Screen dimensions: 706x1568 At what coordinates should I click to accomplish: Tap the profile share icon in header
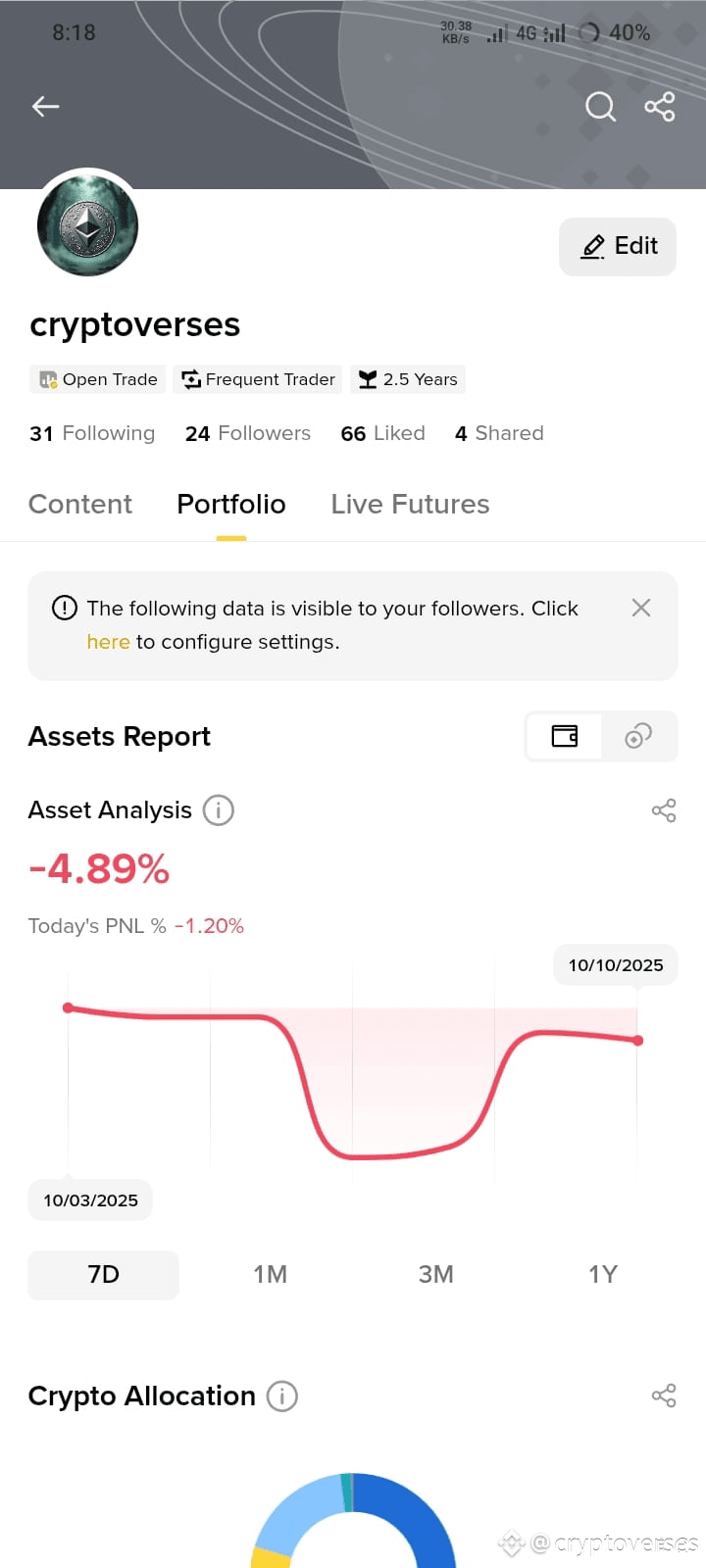pyautogui.click(x=660, y=106)
